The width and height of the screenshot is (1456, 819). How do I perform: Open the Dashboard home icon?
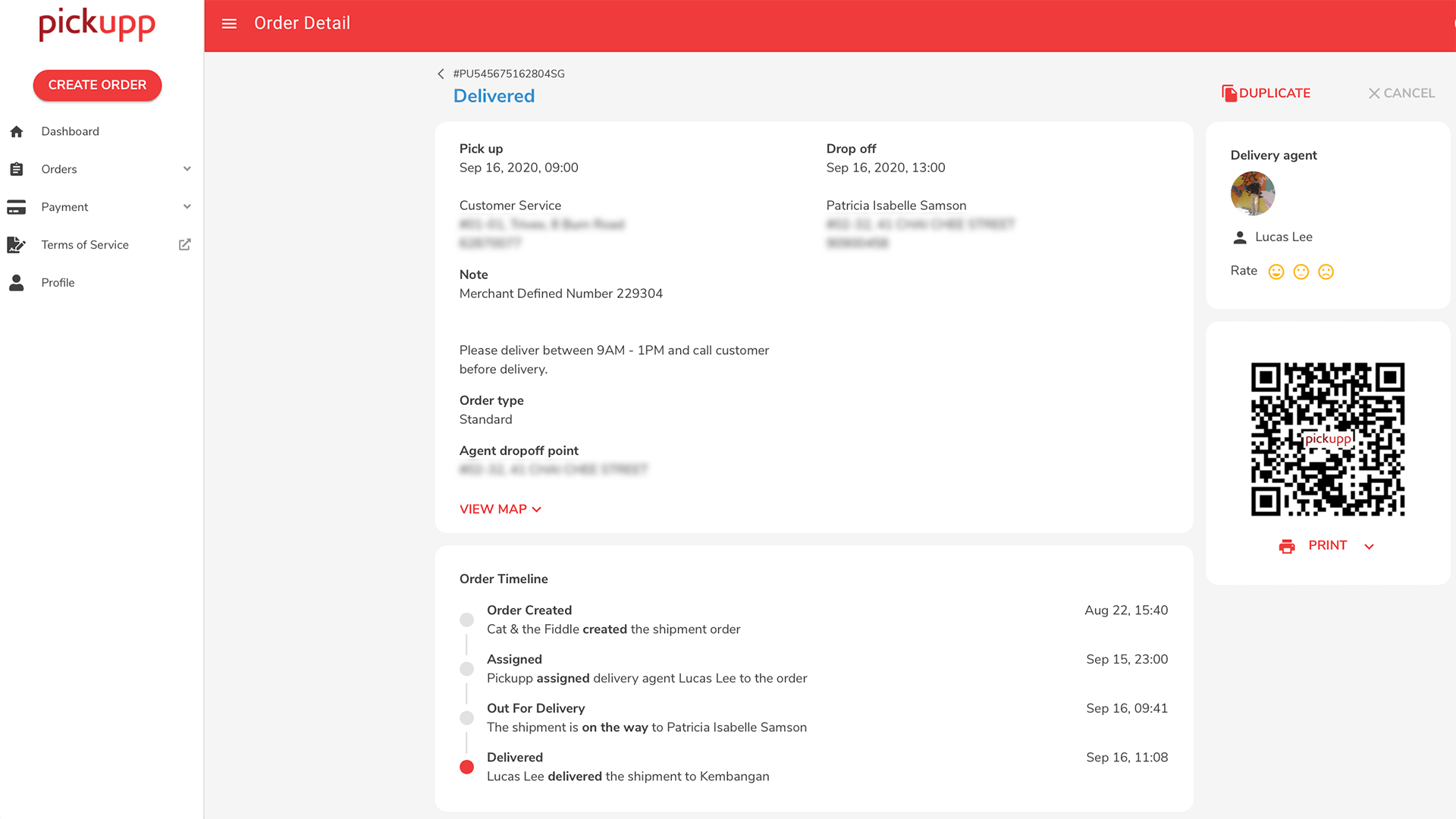(17, 132)
